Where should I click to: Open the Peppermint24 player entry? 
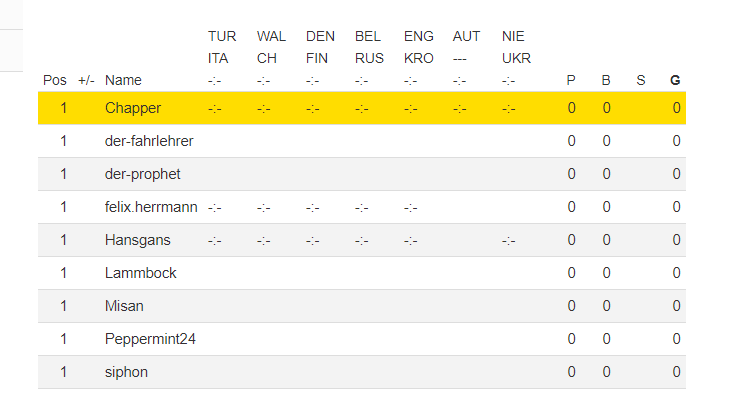click(x=150, y=339)
